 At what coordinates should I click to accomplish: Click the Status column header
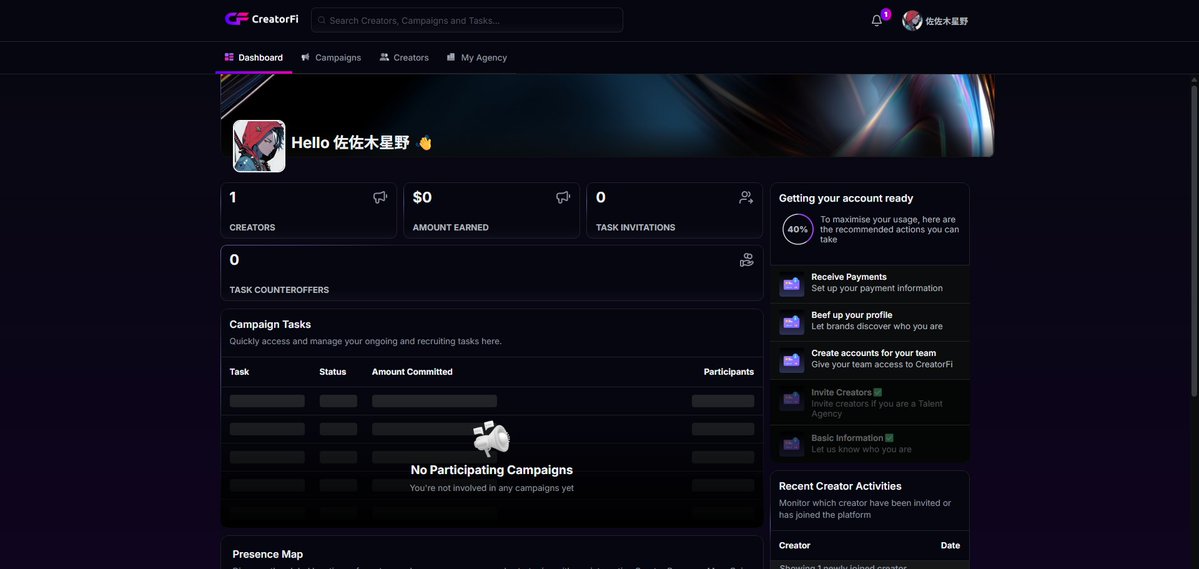(333, 372)
